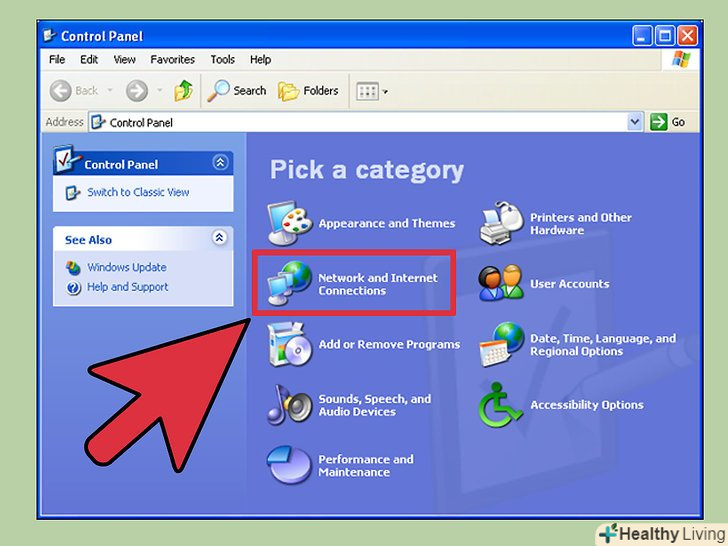Click Date, Time, Language, and Regional Options text
The image size is (728, 546).
coord(603,344)
